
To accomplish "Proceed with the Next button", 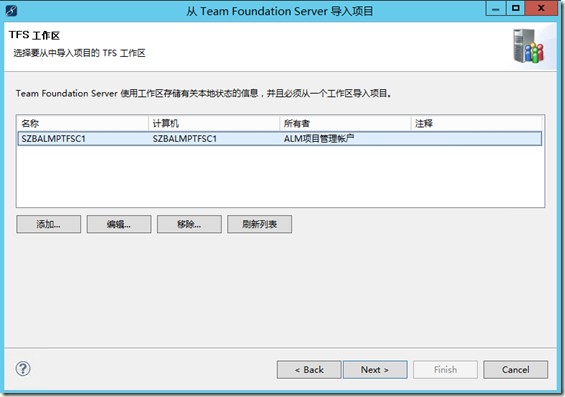I will (x=375, y=370).
